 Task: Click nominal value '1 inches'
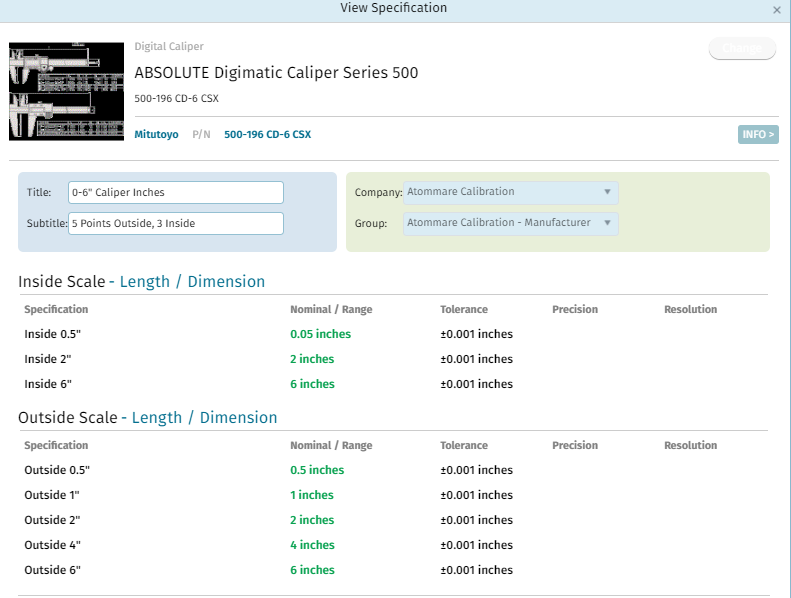[x=312, y=495]
